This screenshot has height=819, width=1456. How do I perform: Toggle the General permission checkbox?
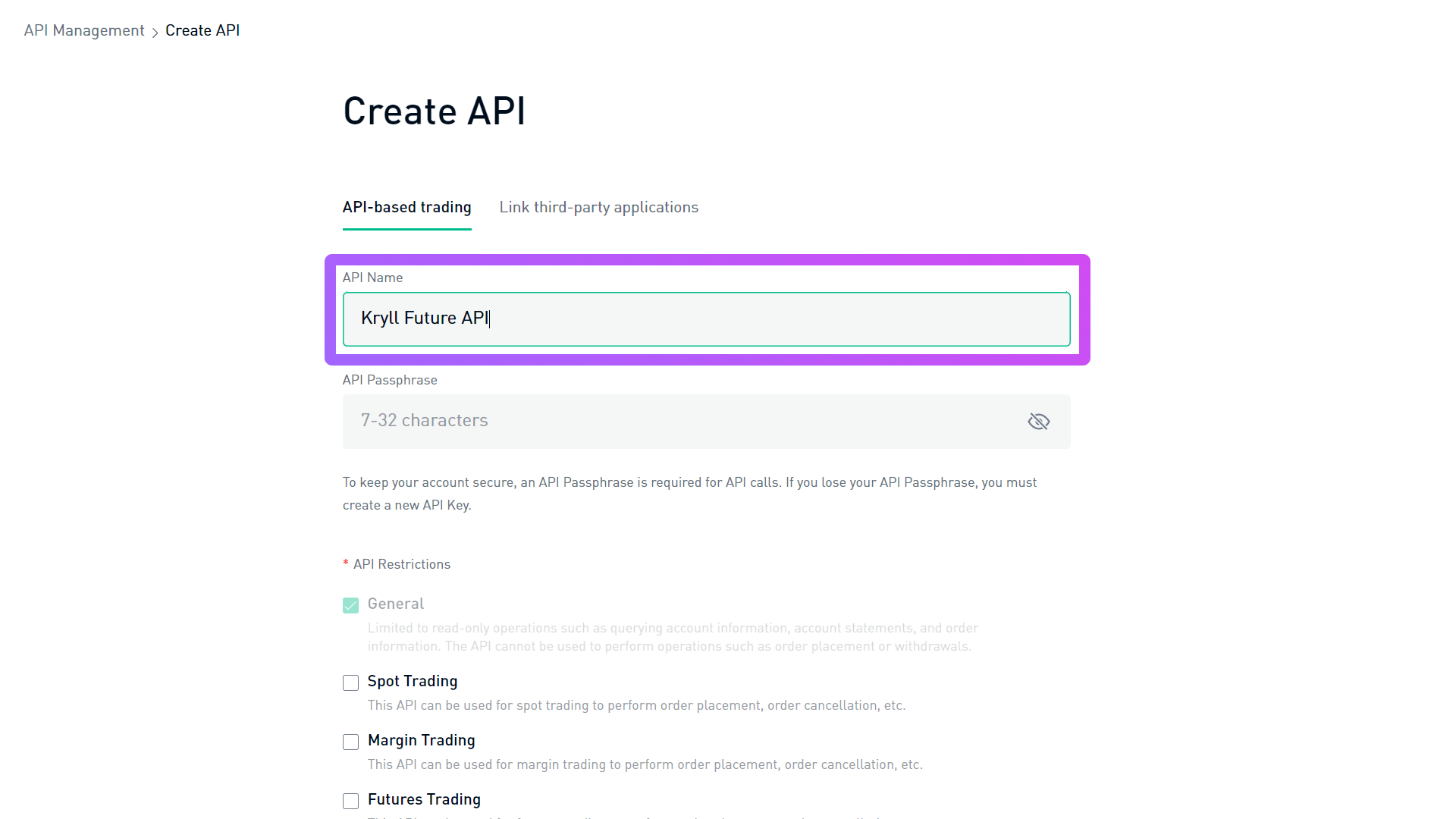[x=350, y=605]
